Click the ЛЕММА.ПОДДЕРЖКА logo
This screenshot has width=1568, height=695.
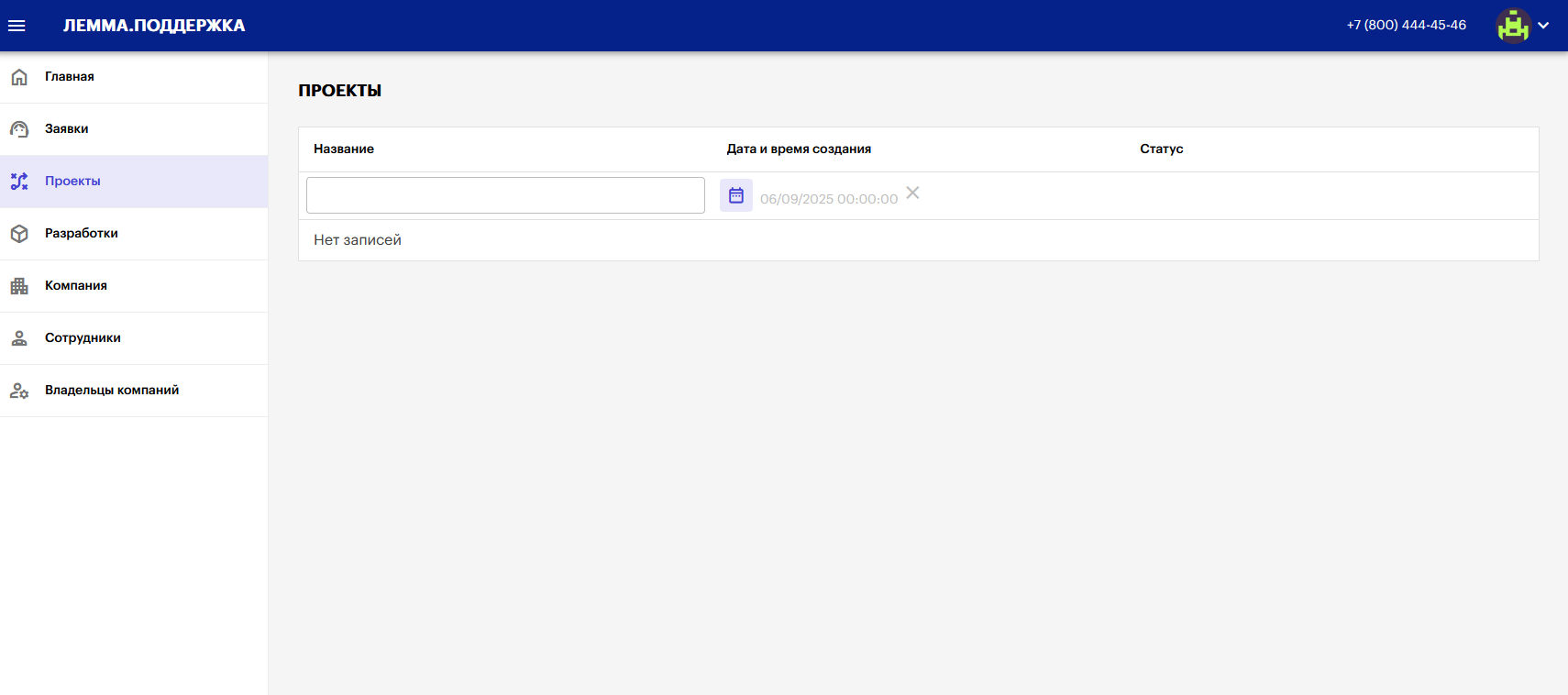click(x=154, y=26)
